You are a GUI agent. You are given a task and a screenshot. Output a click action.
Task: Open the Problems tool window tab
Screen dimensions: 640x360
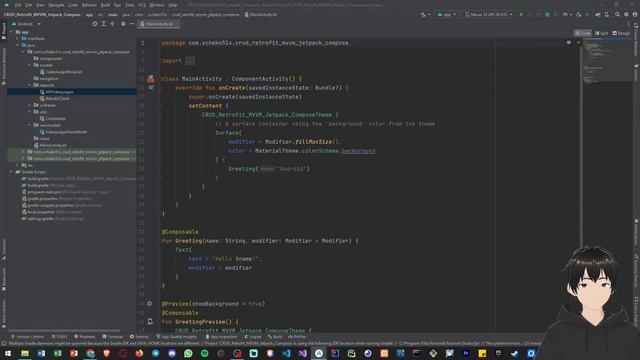(x=85, y=337)
